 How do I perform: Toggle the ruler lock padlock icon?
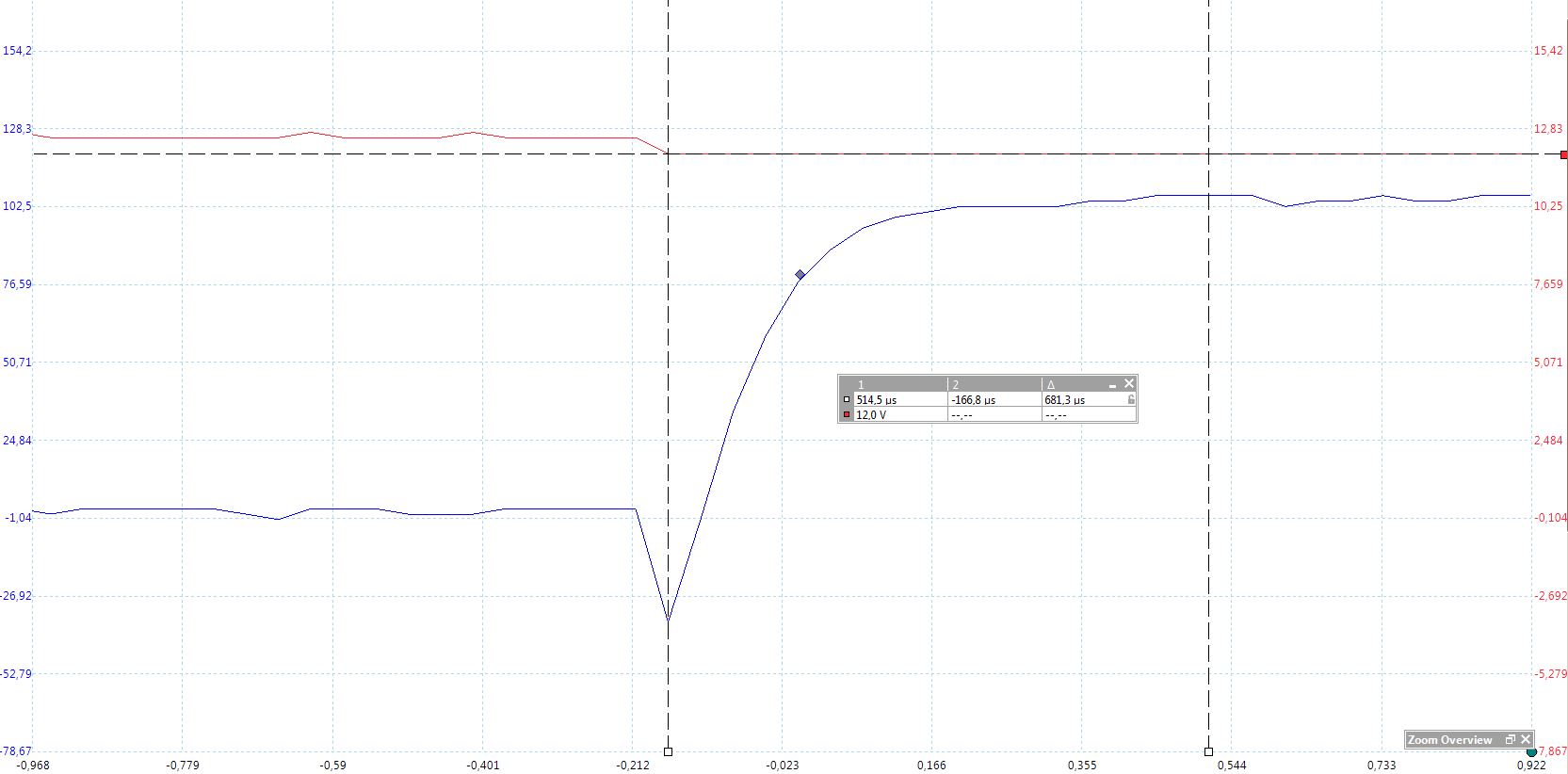click(x=1130, y=400)
